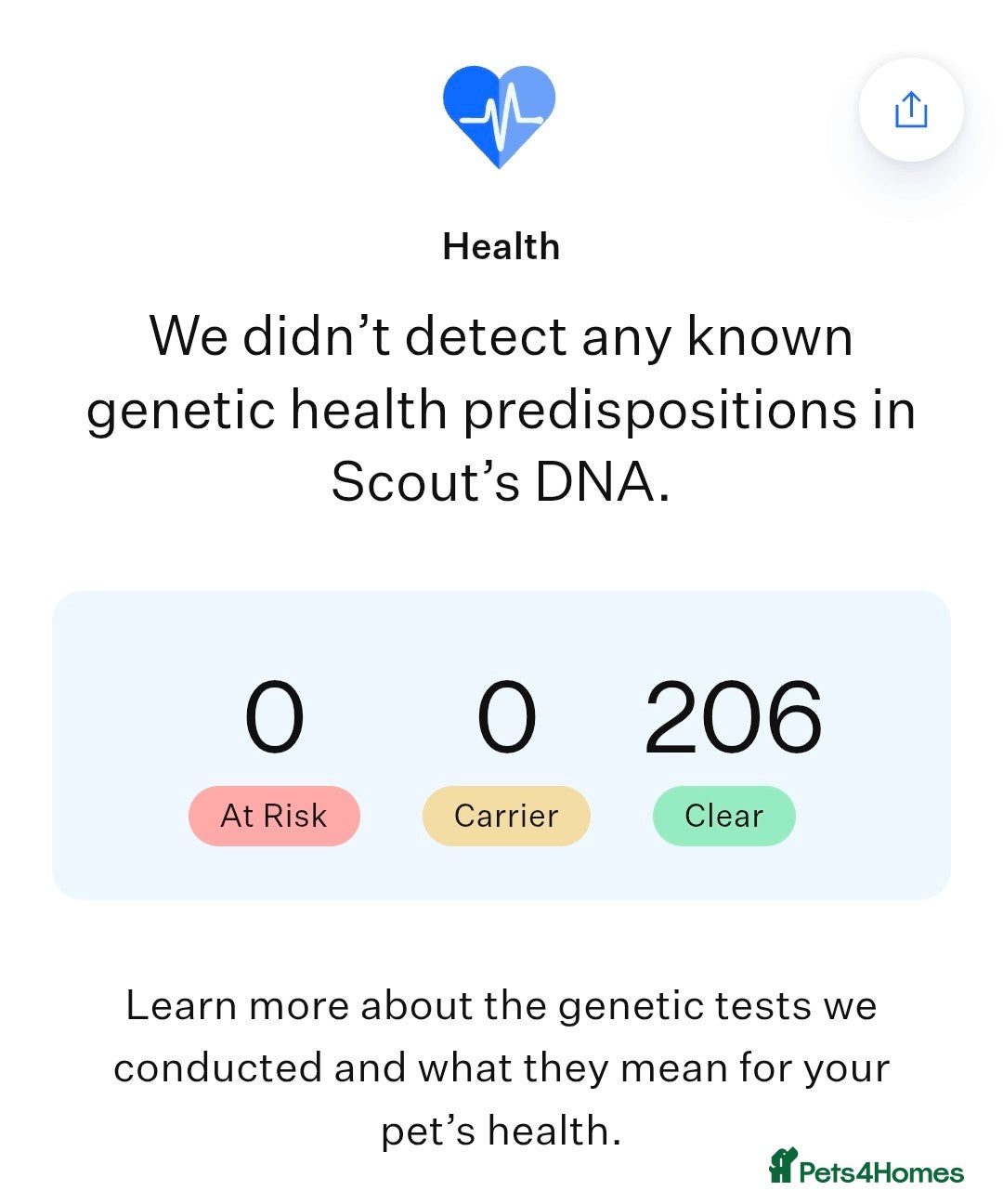Click the Pets4Homes green house icon
Image resolution: width=1003 pixels, height=1204 pixels.
783,1165
